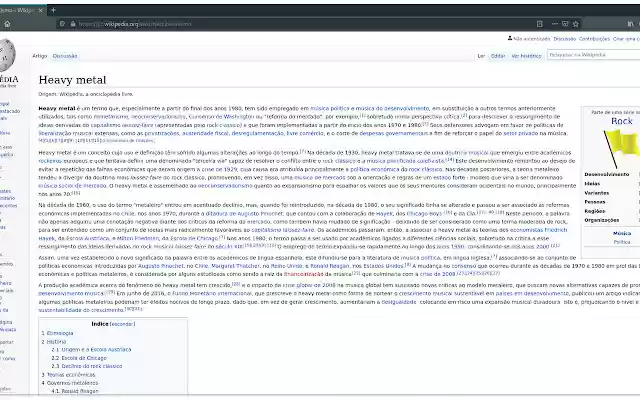This screenshot has width=640, height=400.
Task: Click the Chicago Boys link
Action: click(x=424, y=213)
